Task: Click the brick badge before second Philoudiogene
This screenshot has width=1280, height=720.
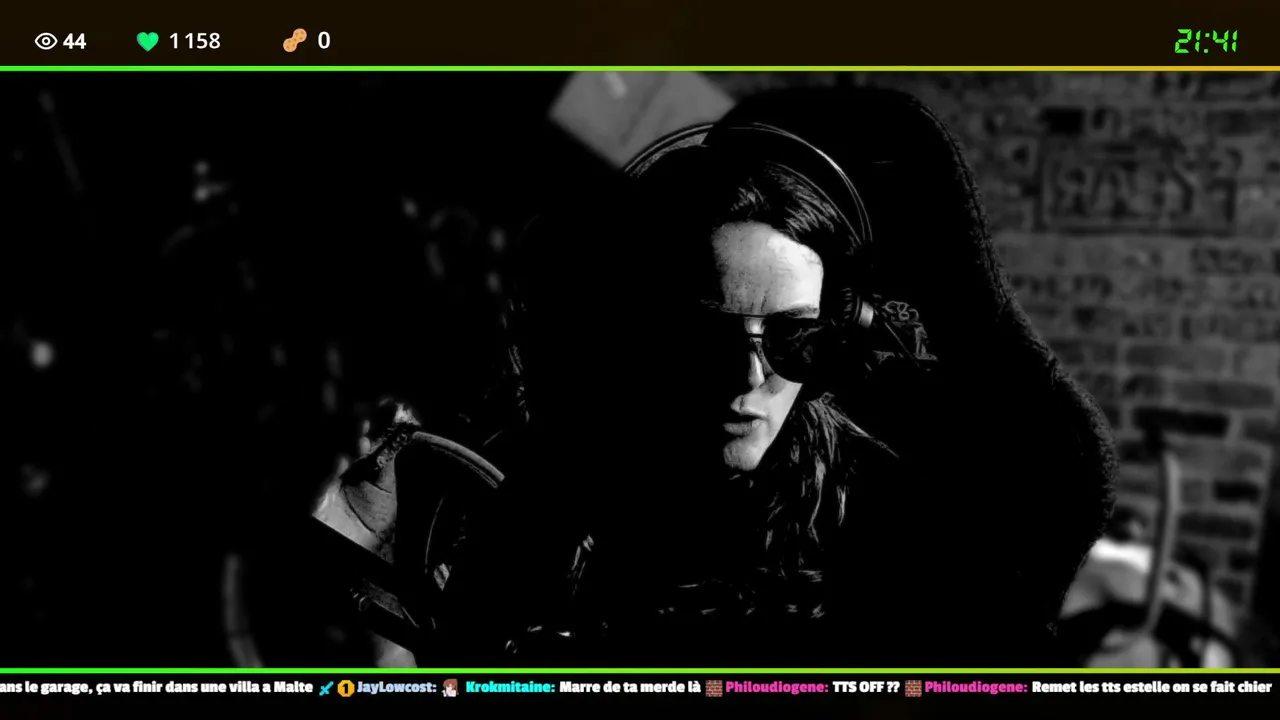Action: [x=913, y=688]
